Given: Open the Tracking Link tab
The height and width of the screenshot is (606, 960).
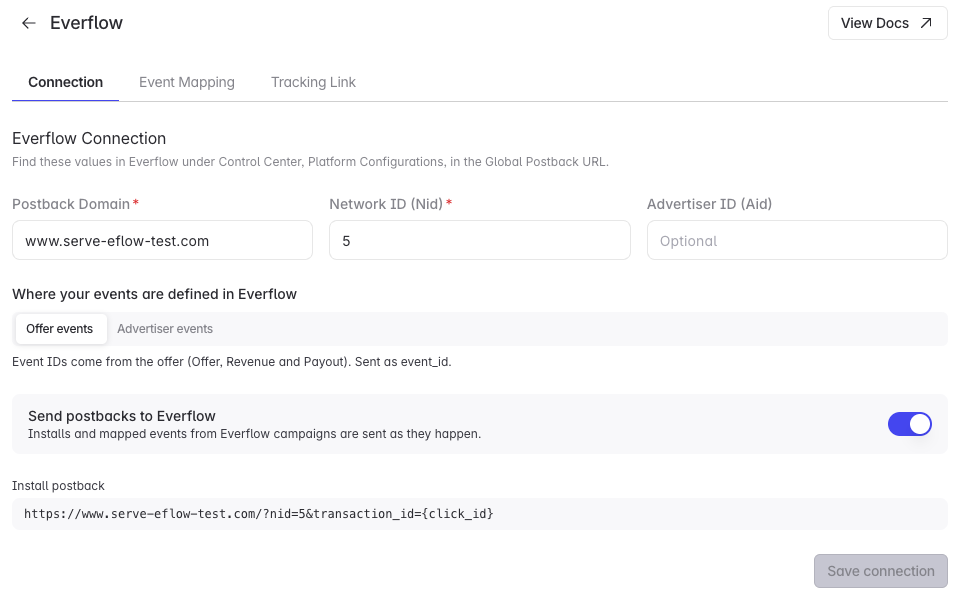Looking at the screenshot, I should [313, 82].
